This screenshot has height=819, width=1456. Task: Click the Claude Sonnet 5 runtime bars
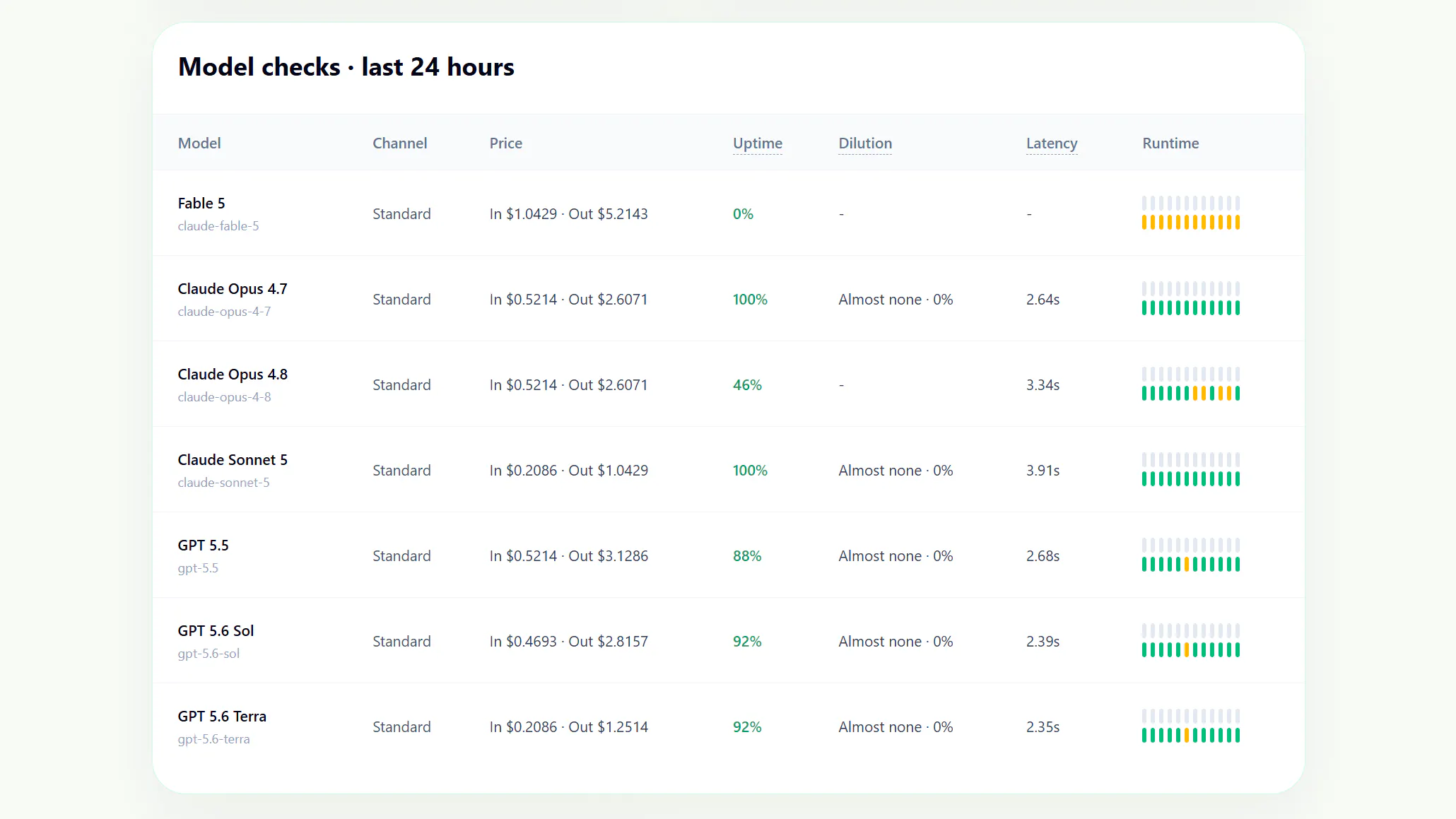pyautogui.click(x=1191, y=470)
